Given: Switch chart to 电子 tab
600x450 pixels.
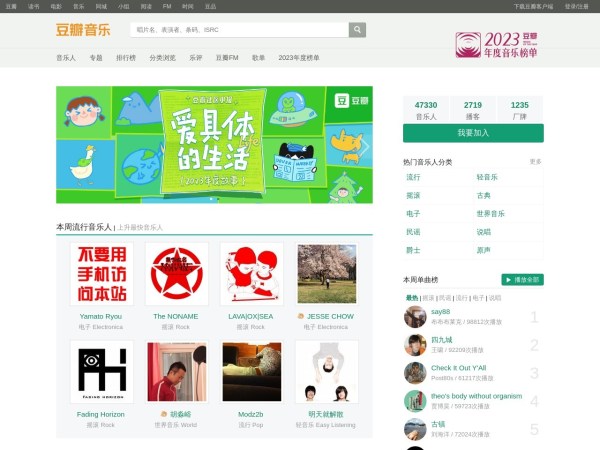Looking at the screenshot, I should (478, 298).
